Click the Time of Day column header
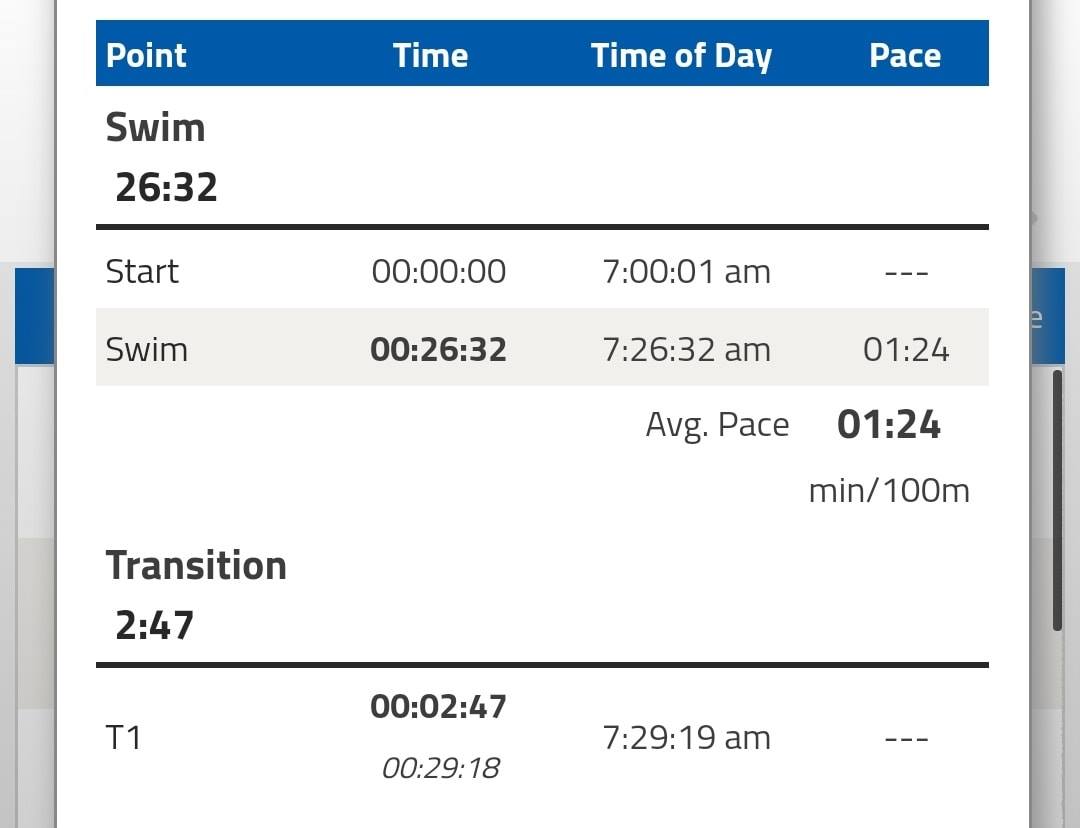Screen dimensions: 1080x828 pyautogui.click(x=681, y=56)
